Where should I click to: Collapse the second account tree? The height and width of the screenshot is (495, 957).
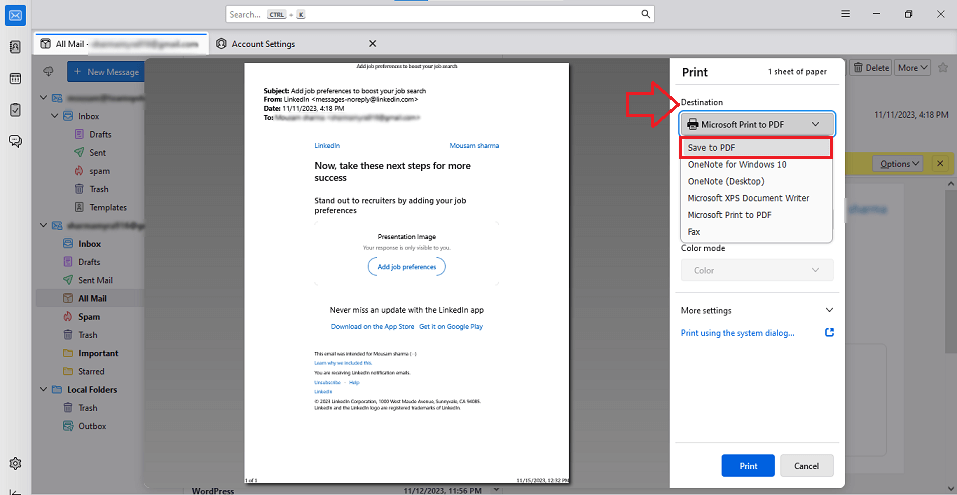43,225
